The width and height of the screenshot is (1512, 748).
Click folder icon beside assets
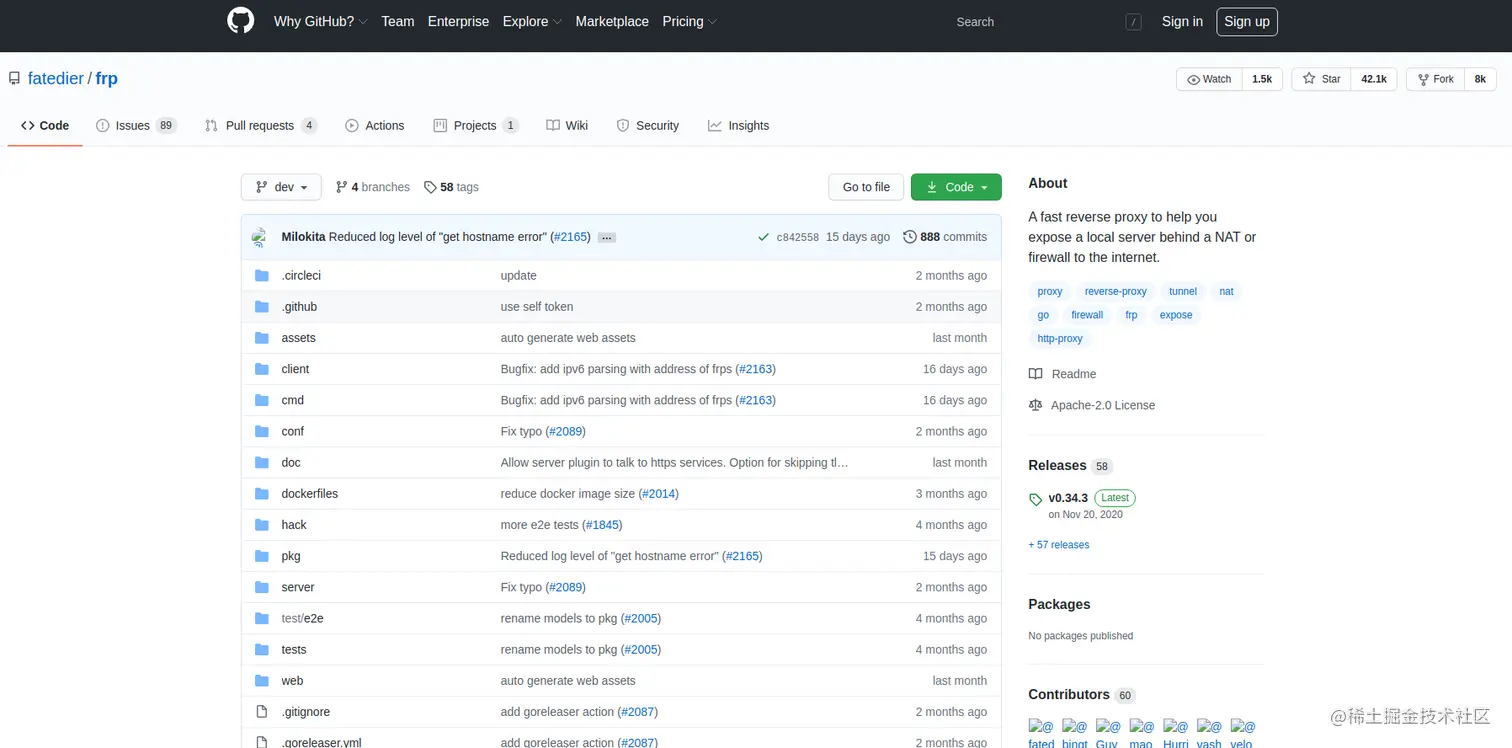262,338
